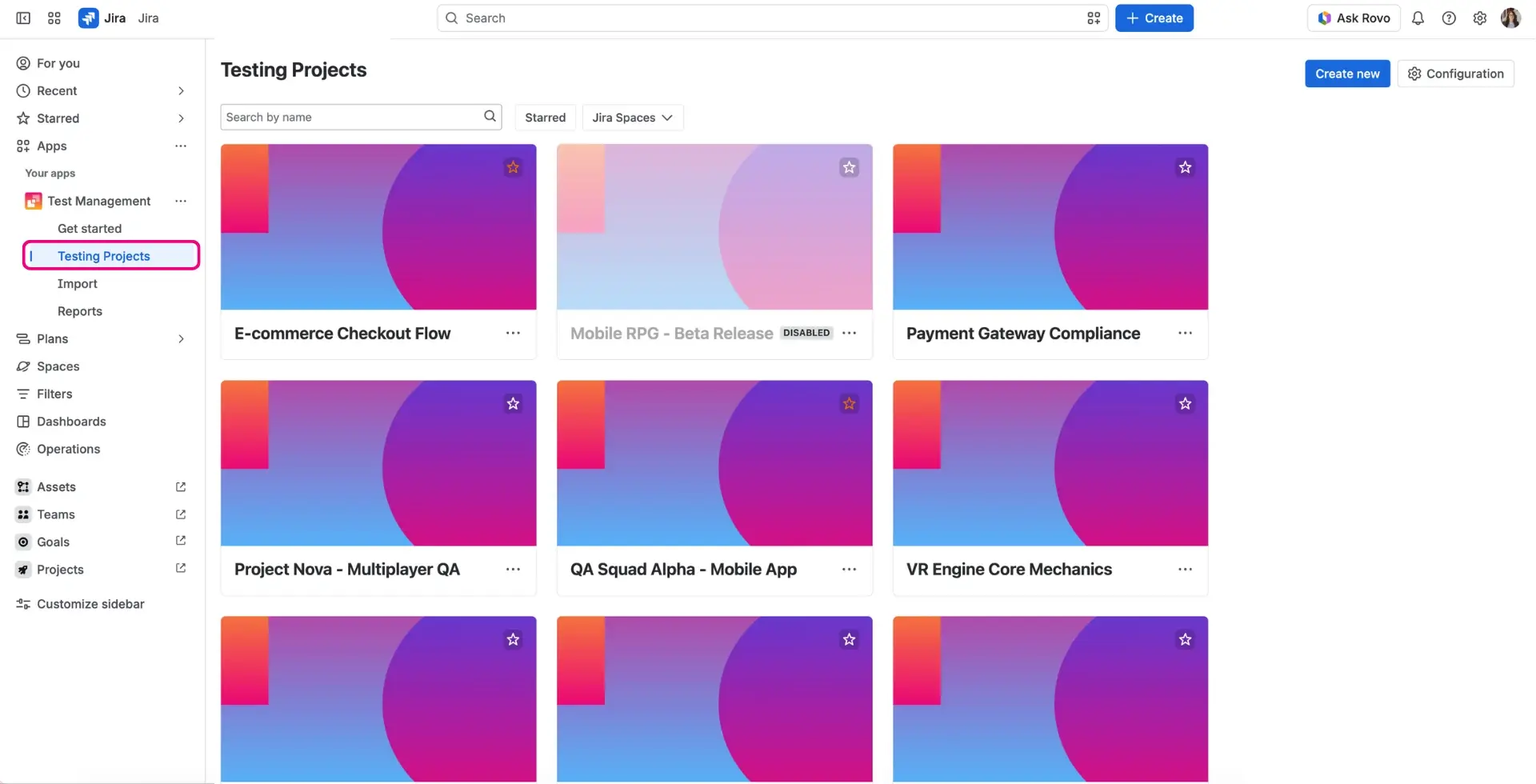
Task: Open more options for Mobile RPG - Beta Release
Action: [849, 333]
